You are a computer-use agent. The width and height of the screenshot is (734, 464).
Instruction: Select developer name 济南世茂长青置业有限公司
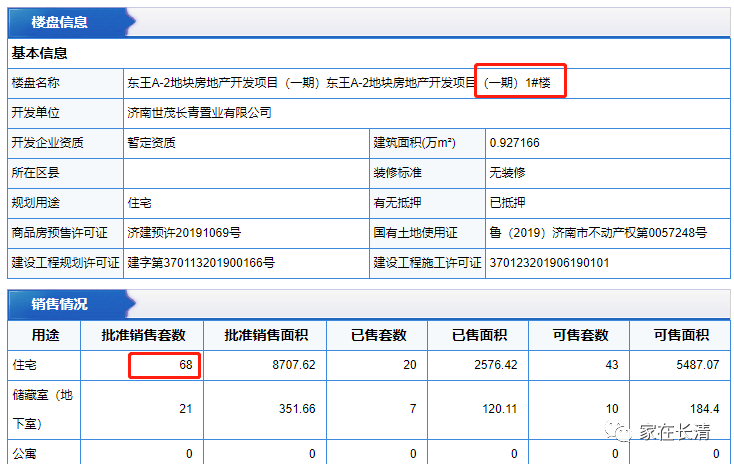pos(199,112)
